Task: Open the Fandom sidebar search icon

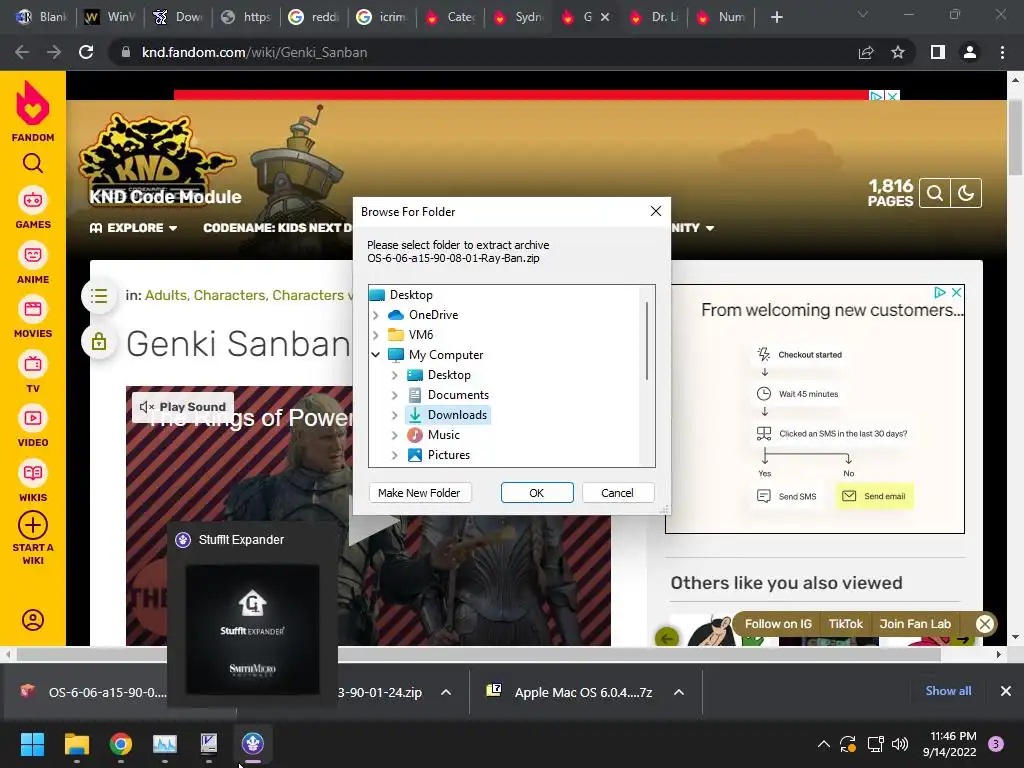Action: click(x=33, y=163)
